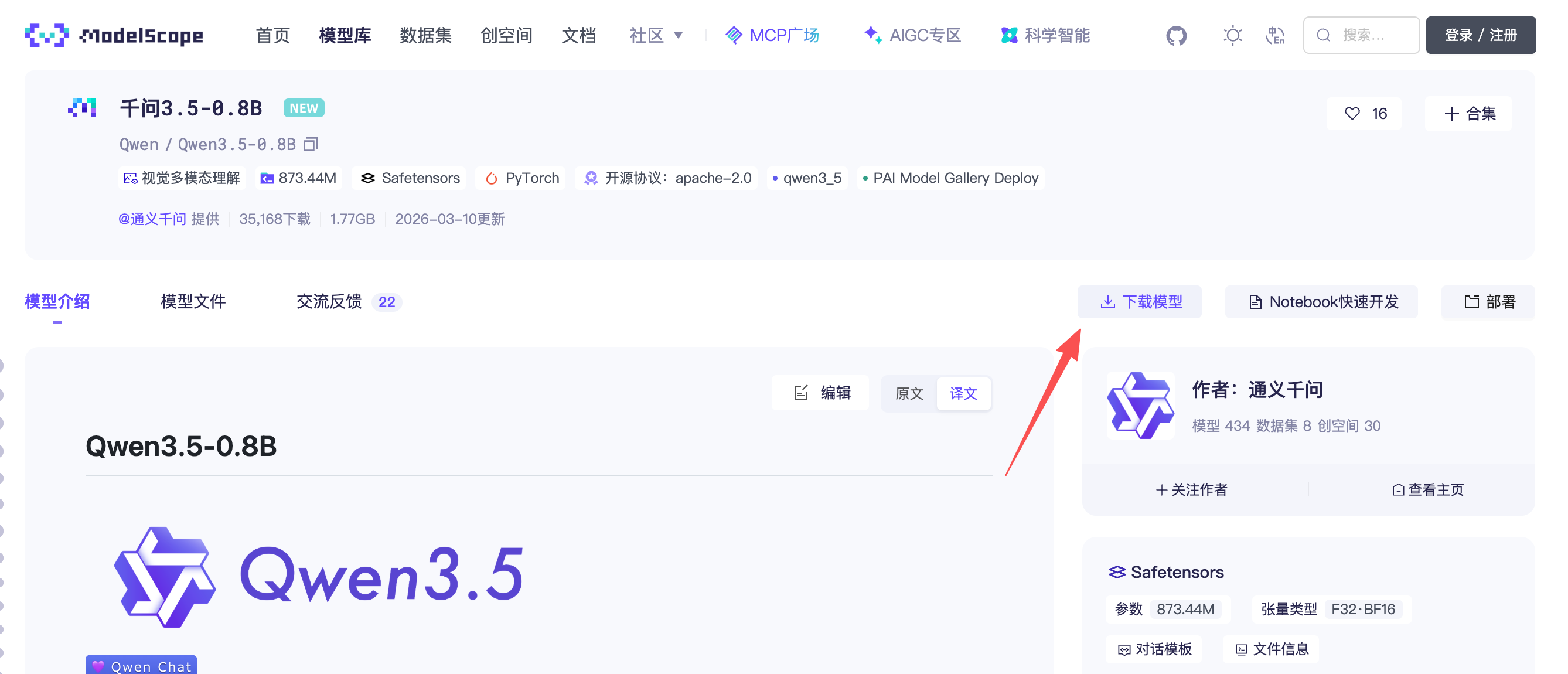The image size is (1568, 674).
Task: Go to 首页 in the top nav
Action: coord(272,35)
